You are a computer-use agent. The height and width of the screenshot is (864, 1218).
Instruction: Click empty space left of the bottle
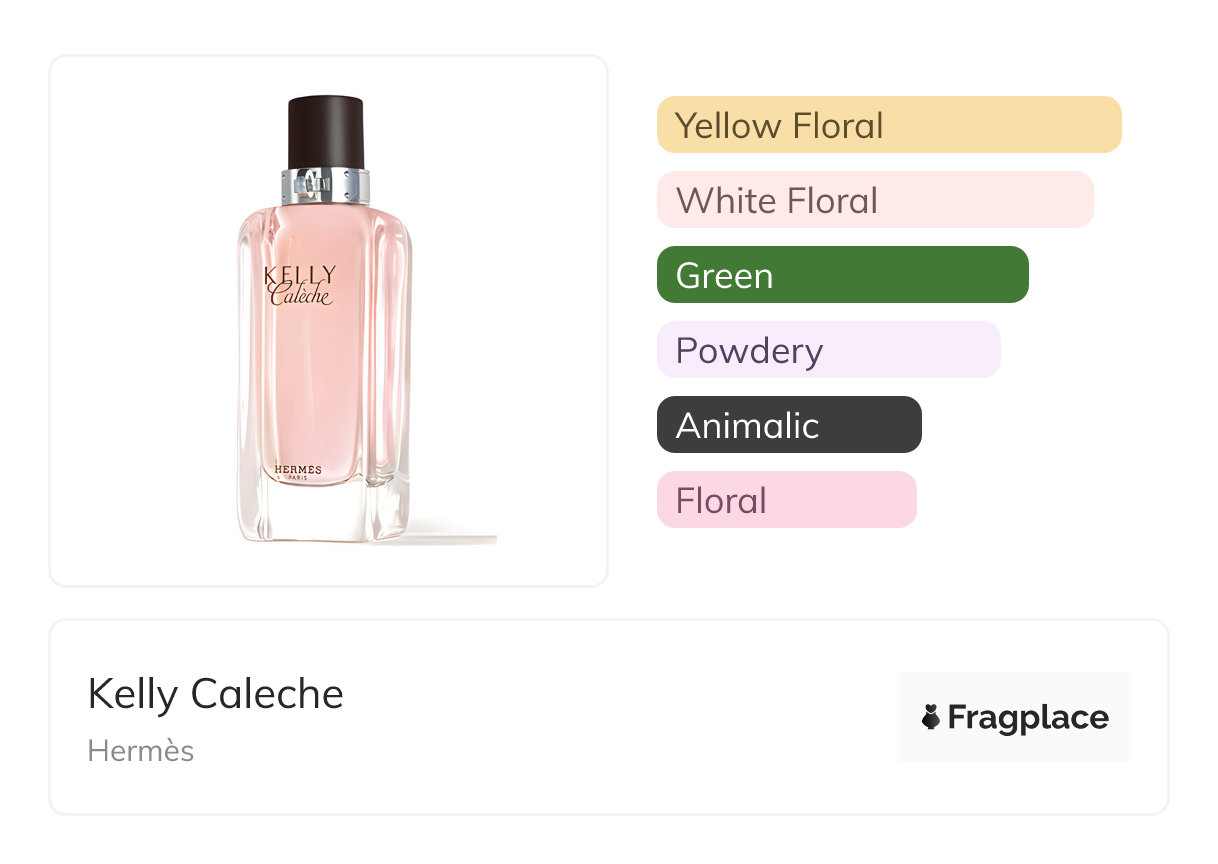point(140,320)
